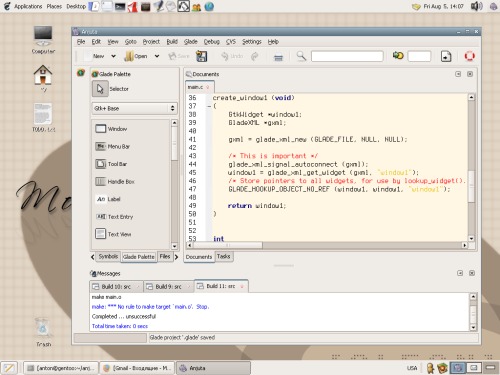Select the Window widget in palette
The width and height of the screenshot is (500, 375).
(111, 129)
